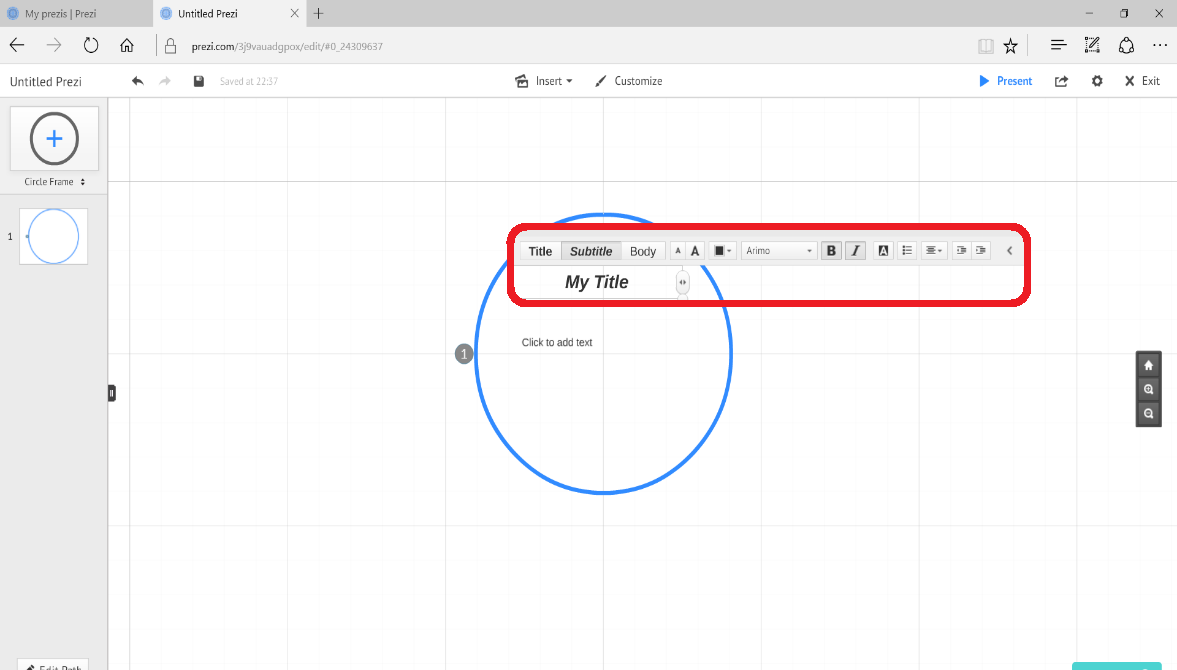This screenshot has width=1177, height=670.
Task: Toggle italic formatting in text toolbar
Action: pyautogui.click(x=855, y=250)
